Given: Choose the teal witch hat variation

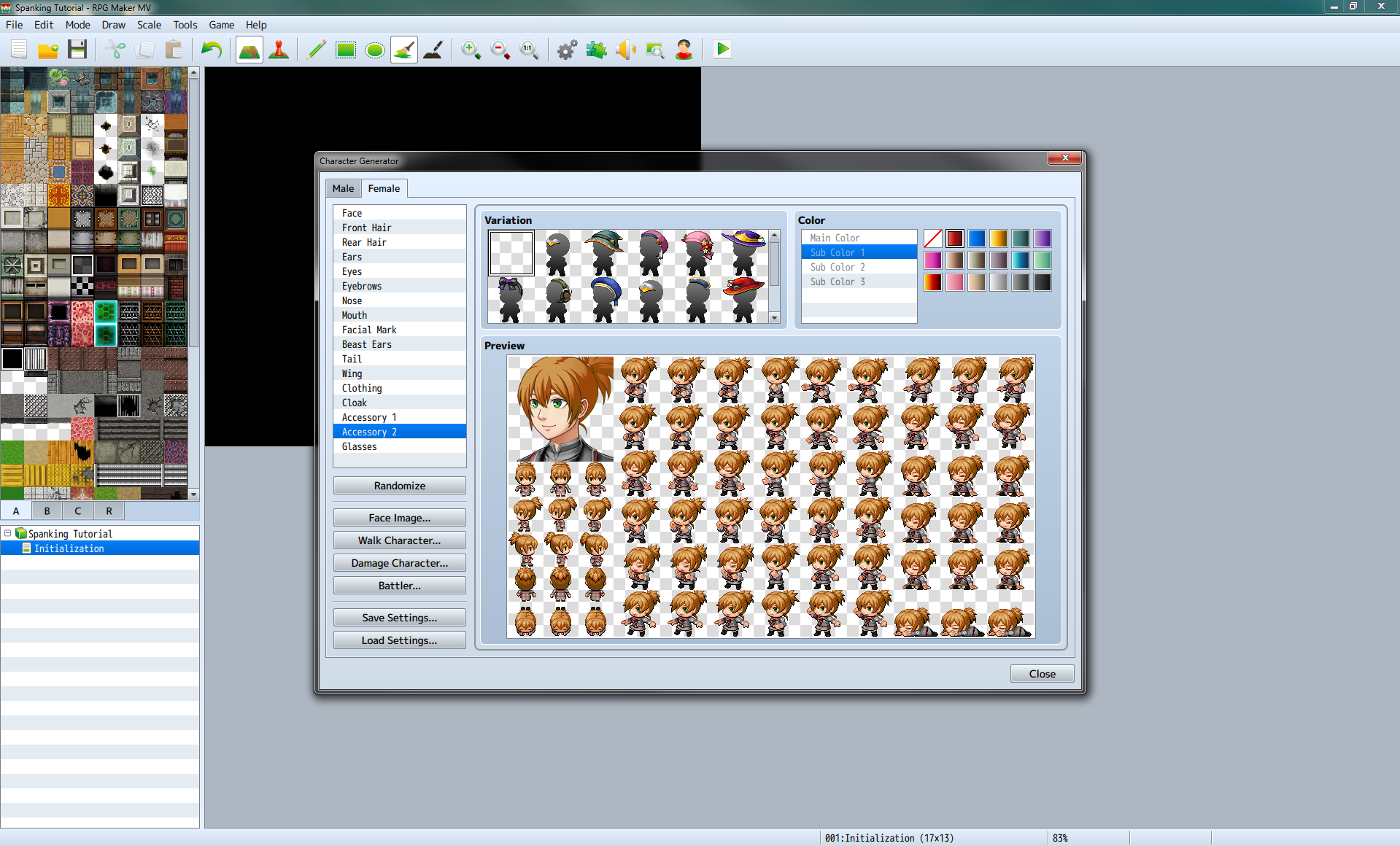Looking at the screenshot, I should (605, 253).
